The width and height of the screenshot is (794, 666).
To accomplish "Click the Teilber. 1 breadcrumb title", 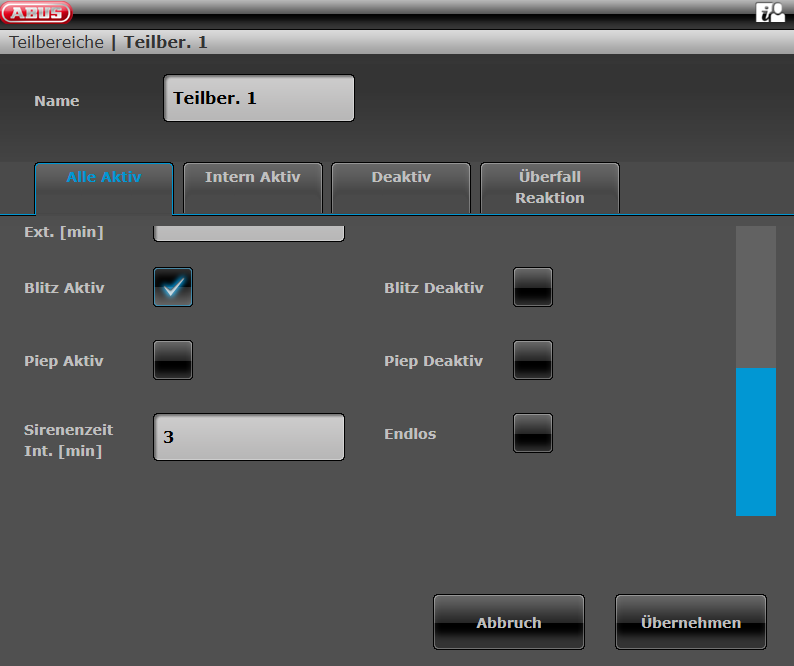I will click(165, 42).
